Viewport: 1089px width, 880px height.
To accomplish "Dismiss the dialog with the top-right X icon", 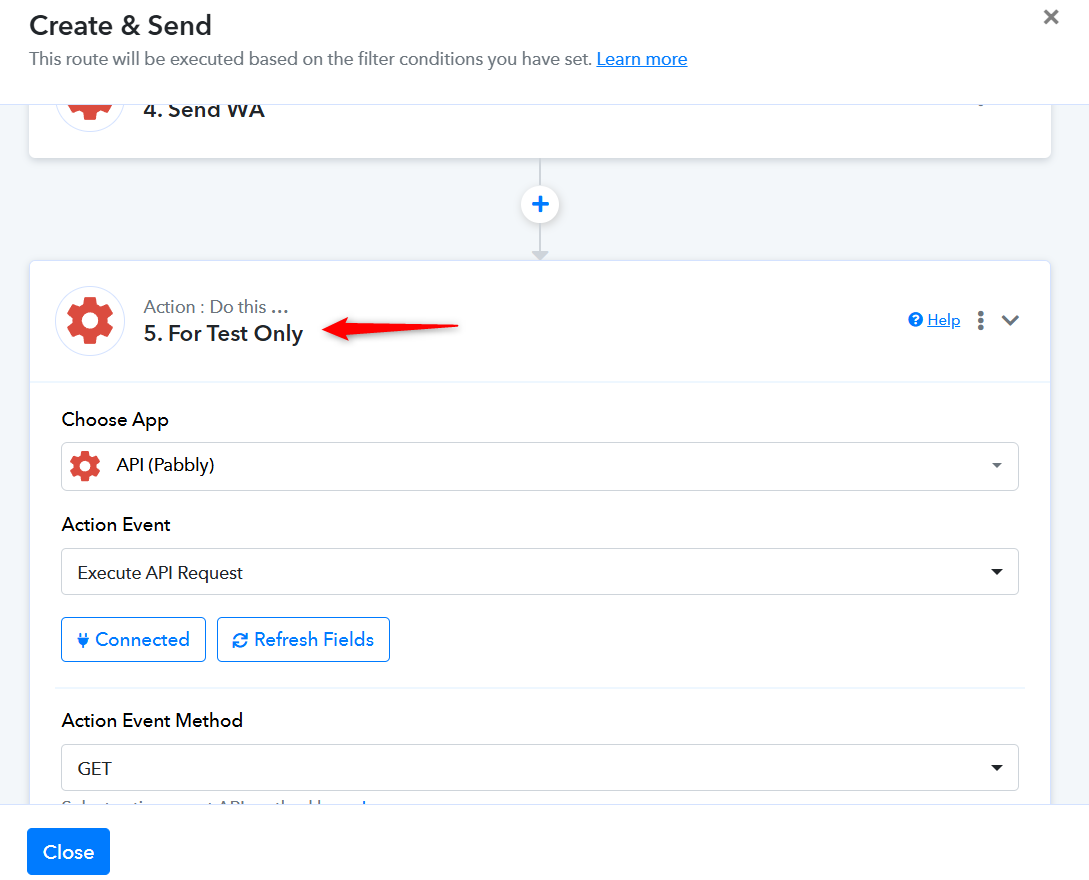I will tap(1051, 17).
